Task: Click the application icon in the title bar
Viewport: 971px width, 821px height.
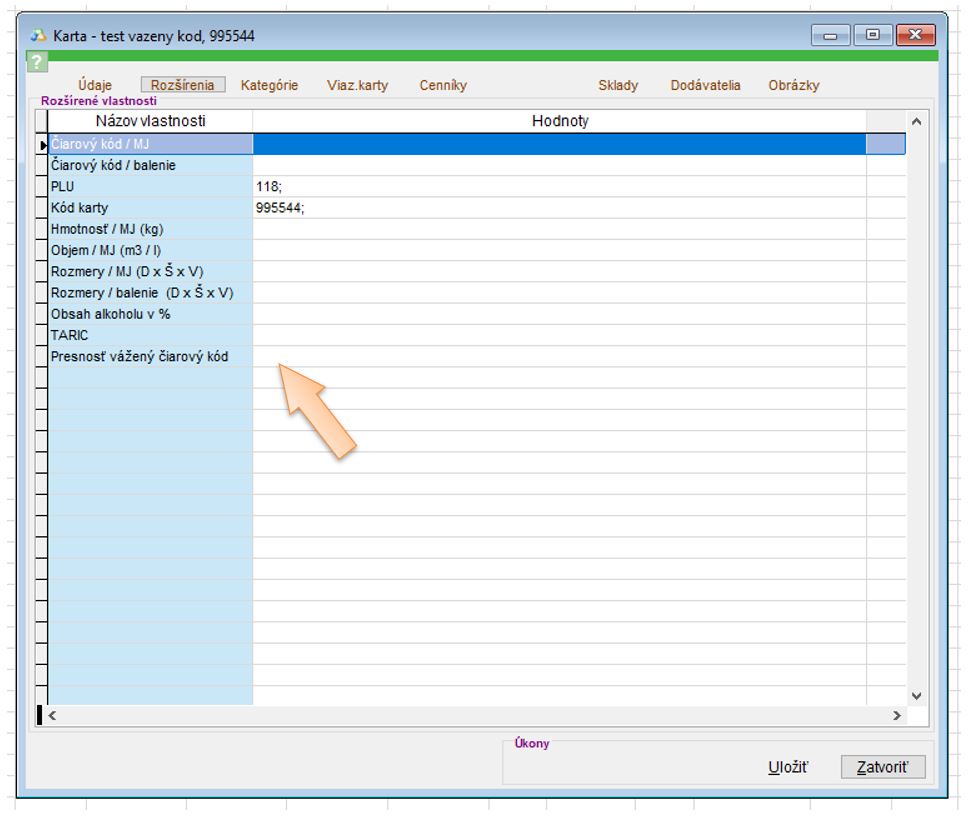Action: coord(39,35)
